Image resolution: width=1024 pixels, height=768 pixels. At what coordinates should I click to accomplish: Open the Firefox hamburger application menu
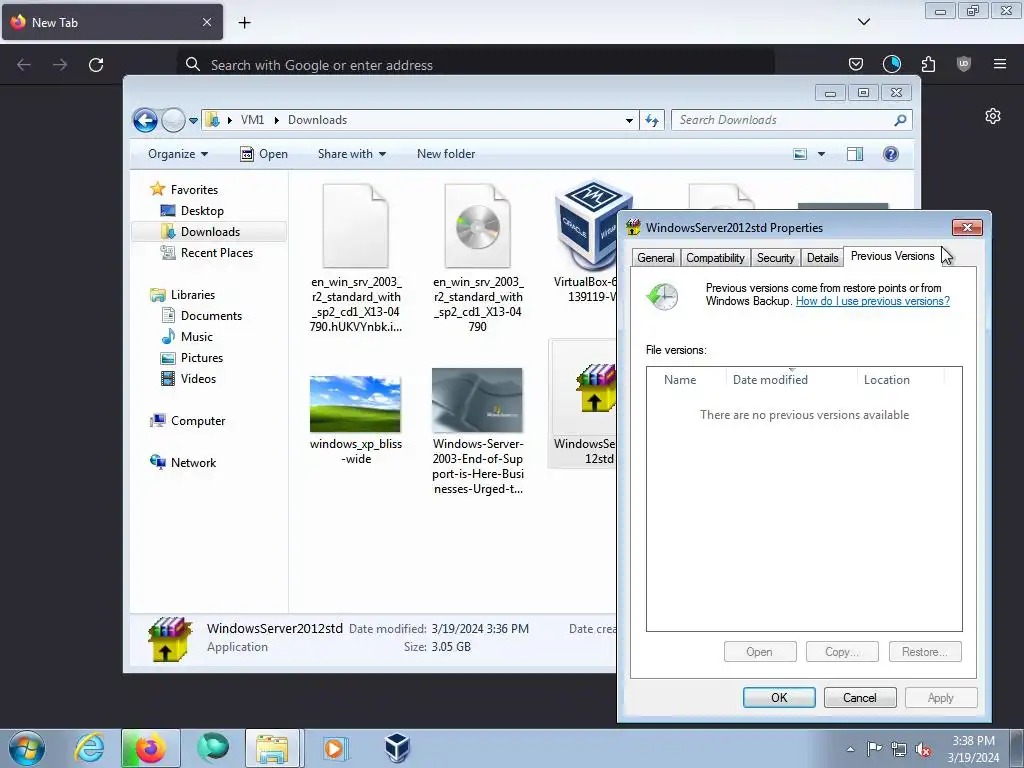click(x=1000, y=64)
